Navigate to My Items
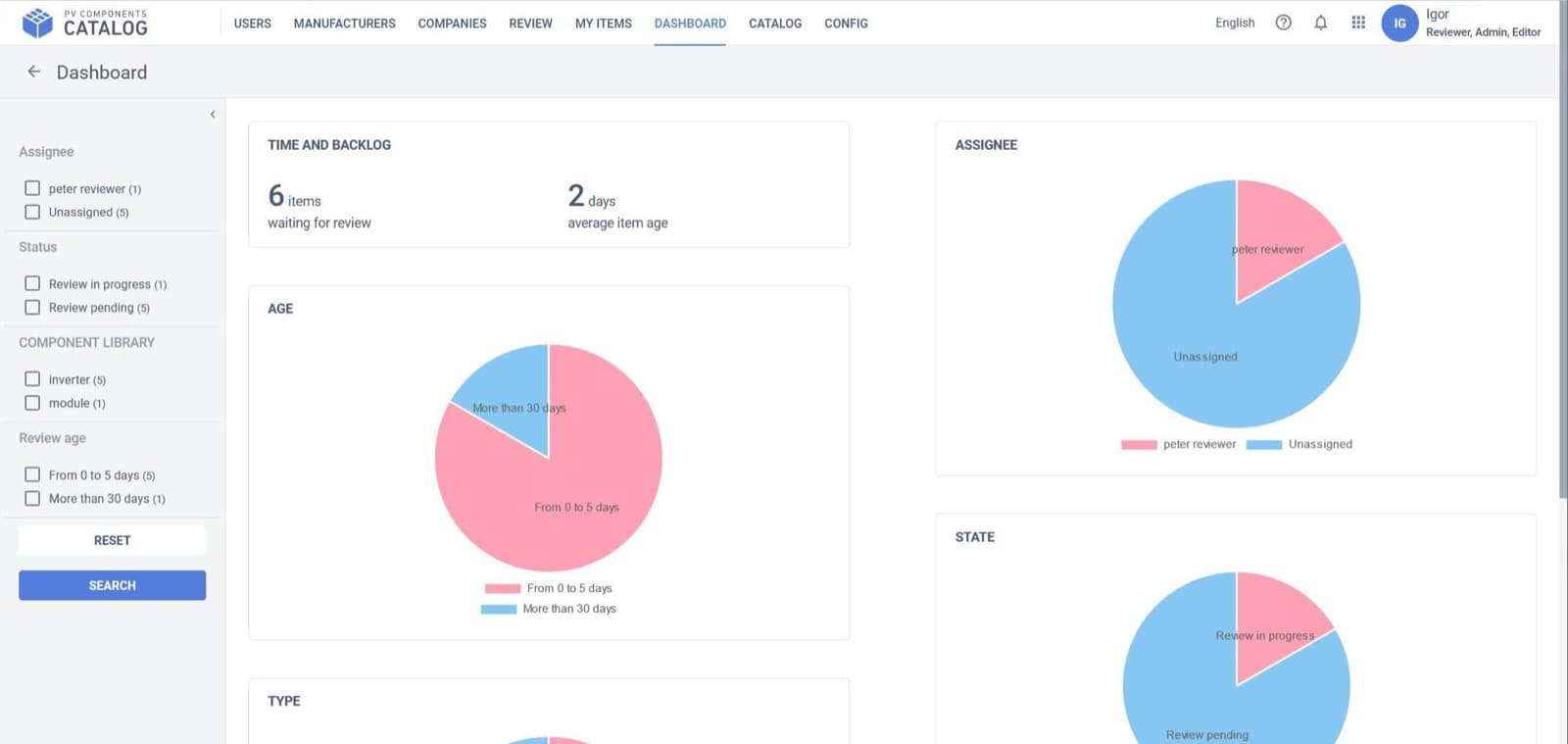Image resolution: width=1568 pixels, height=744 pixels. 604,24
